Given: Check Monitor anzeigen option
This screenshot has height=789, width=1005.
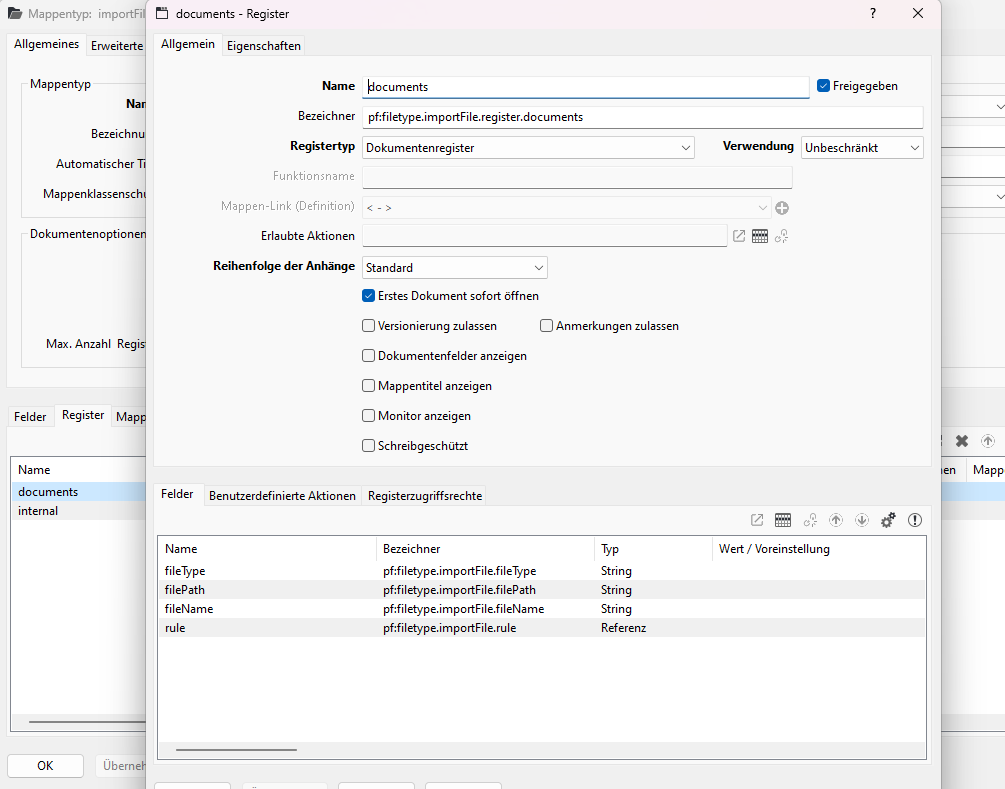Looking at the screenshot, I should pyautogui.click(x=369, y=416).
